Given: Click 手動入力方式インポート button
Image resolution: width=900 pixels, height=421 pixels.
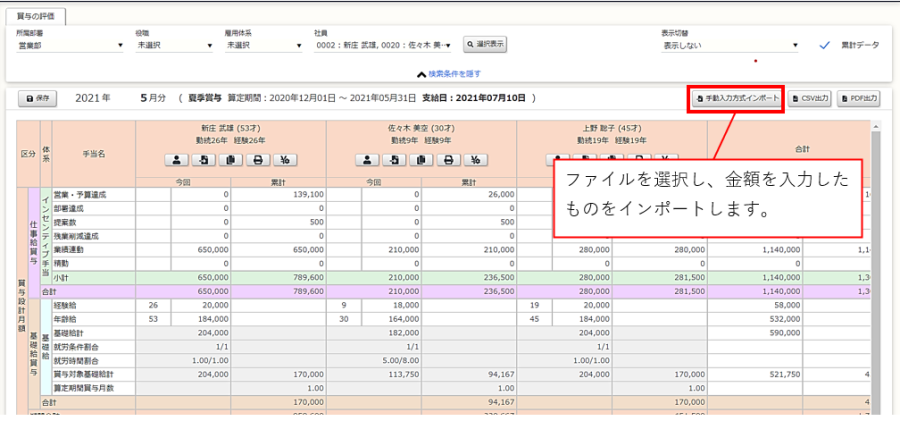Looking at the screenshot, I should [735, 99].
